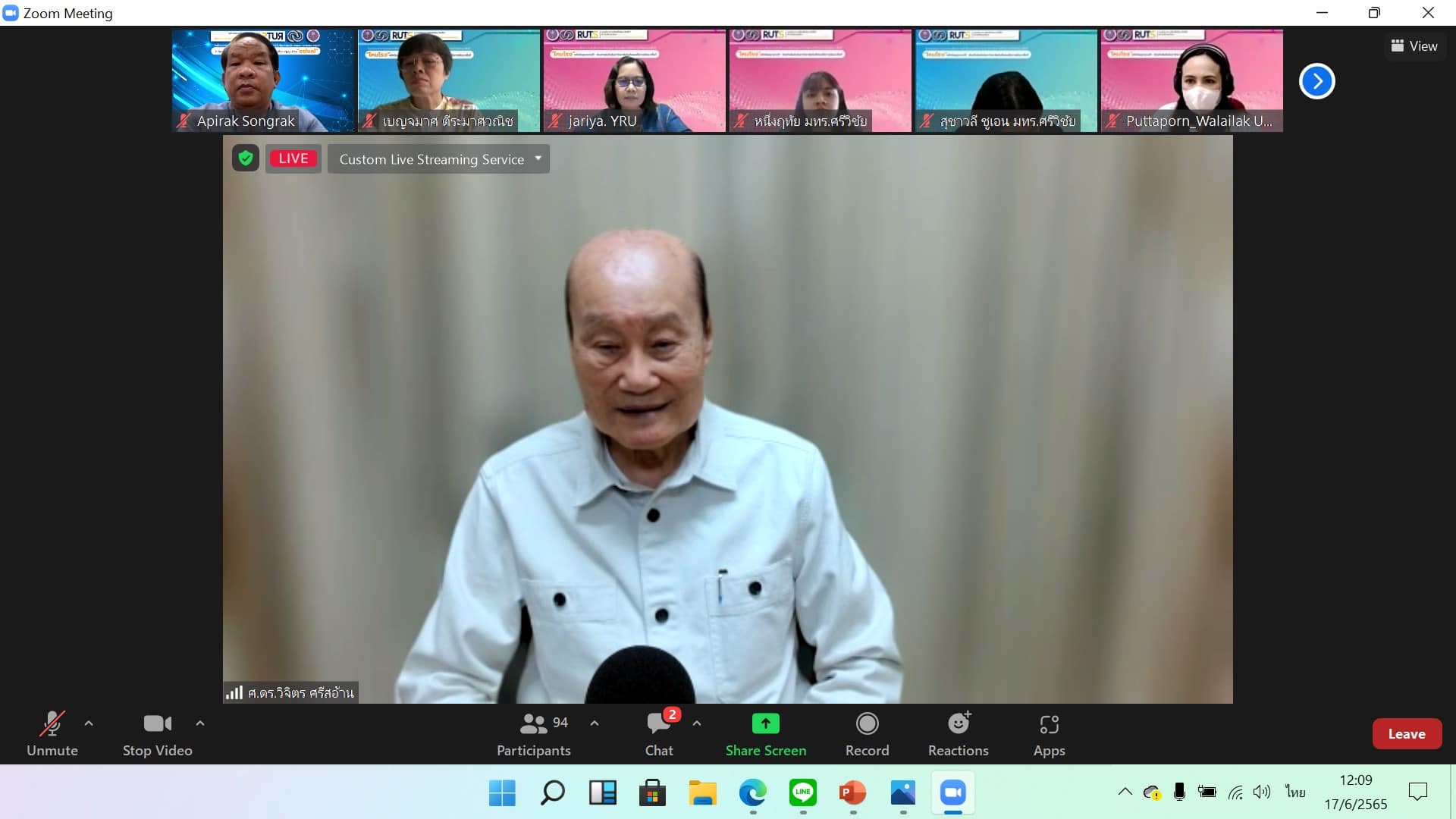Select Apirak Songrak's video thumbnail
The image size is (1456, 819).
263,80
